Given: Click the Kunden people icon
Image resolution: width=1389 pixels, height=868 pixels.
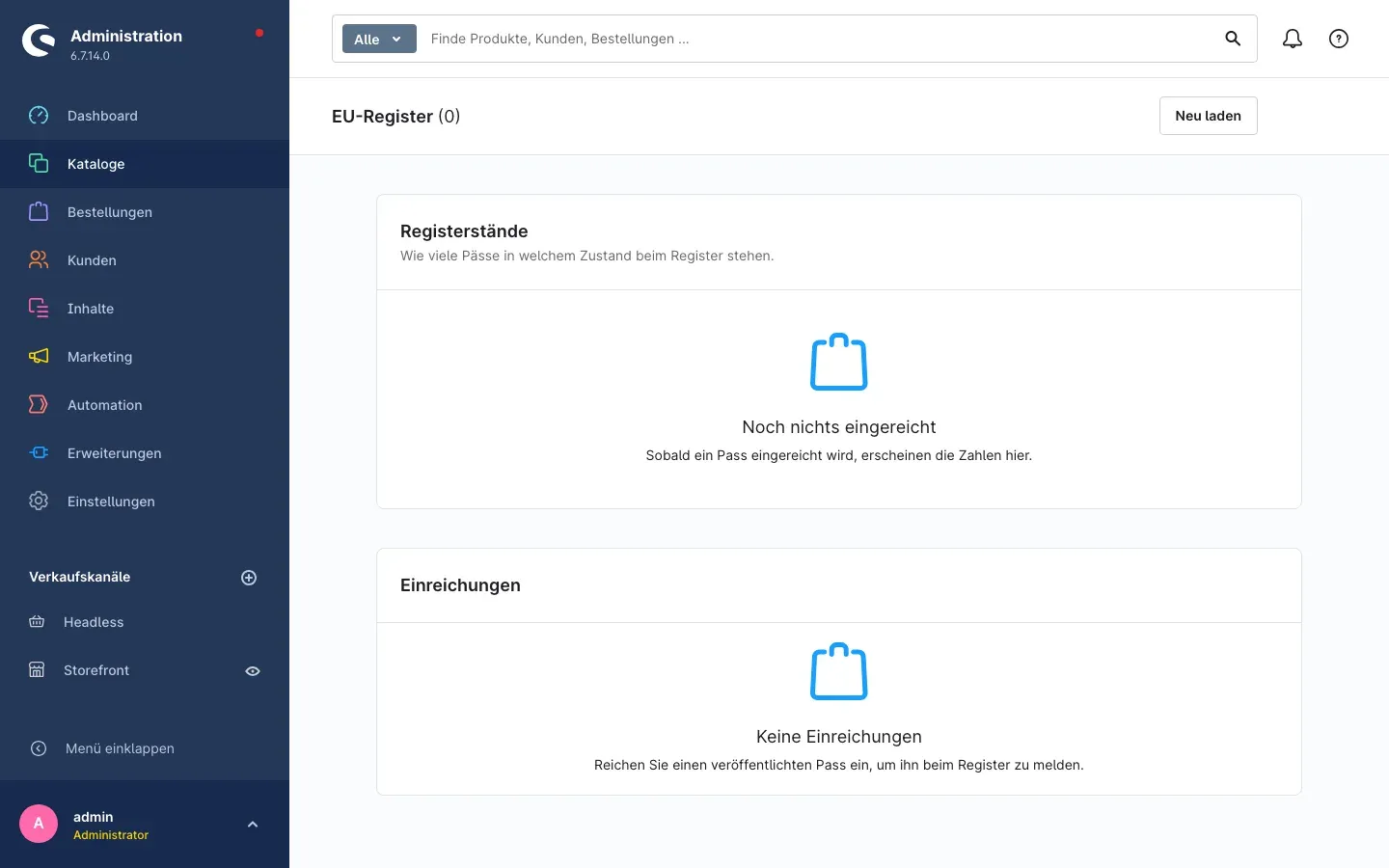Looking at the screenshot, I should pyautogui.click(x=39, y=260).
